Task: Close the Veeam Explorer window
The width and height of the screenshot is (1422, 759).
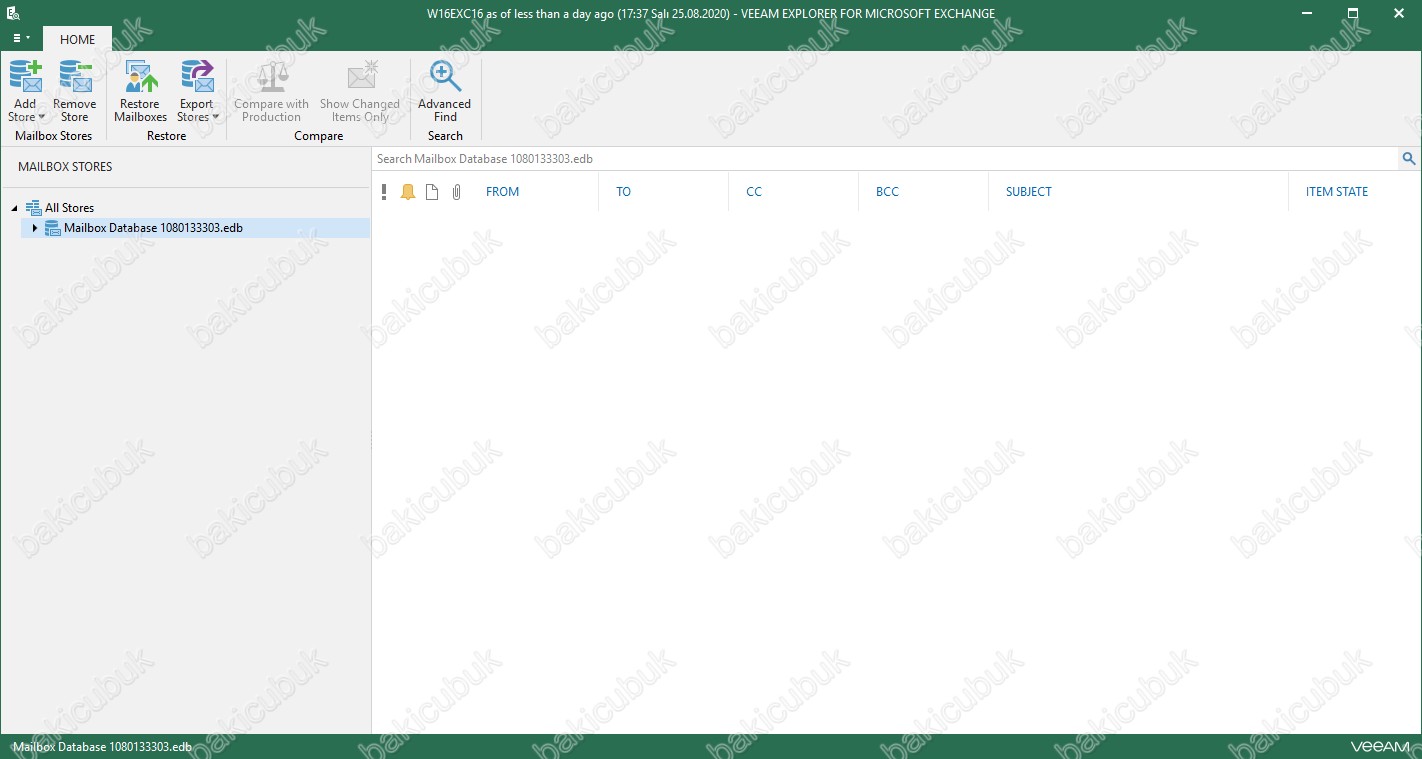Action: coord(1398,13)
